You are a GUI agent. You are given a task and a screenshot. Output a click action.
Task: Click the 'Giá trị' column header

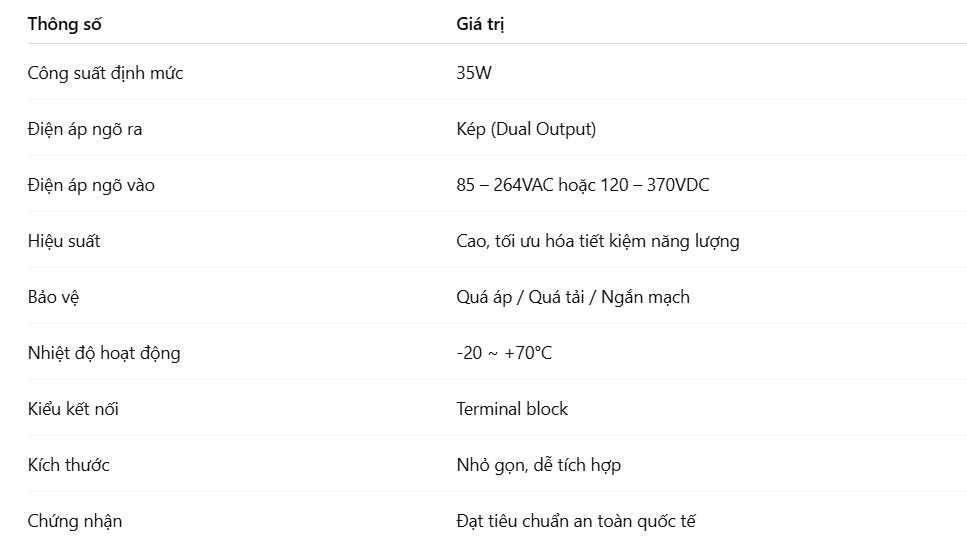(x=480, y=24)
